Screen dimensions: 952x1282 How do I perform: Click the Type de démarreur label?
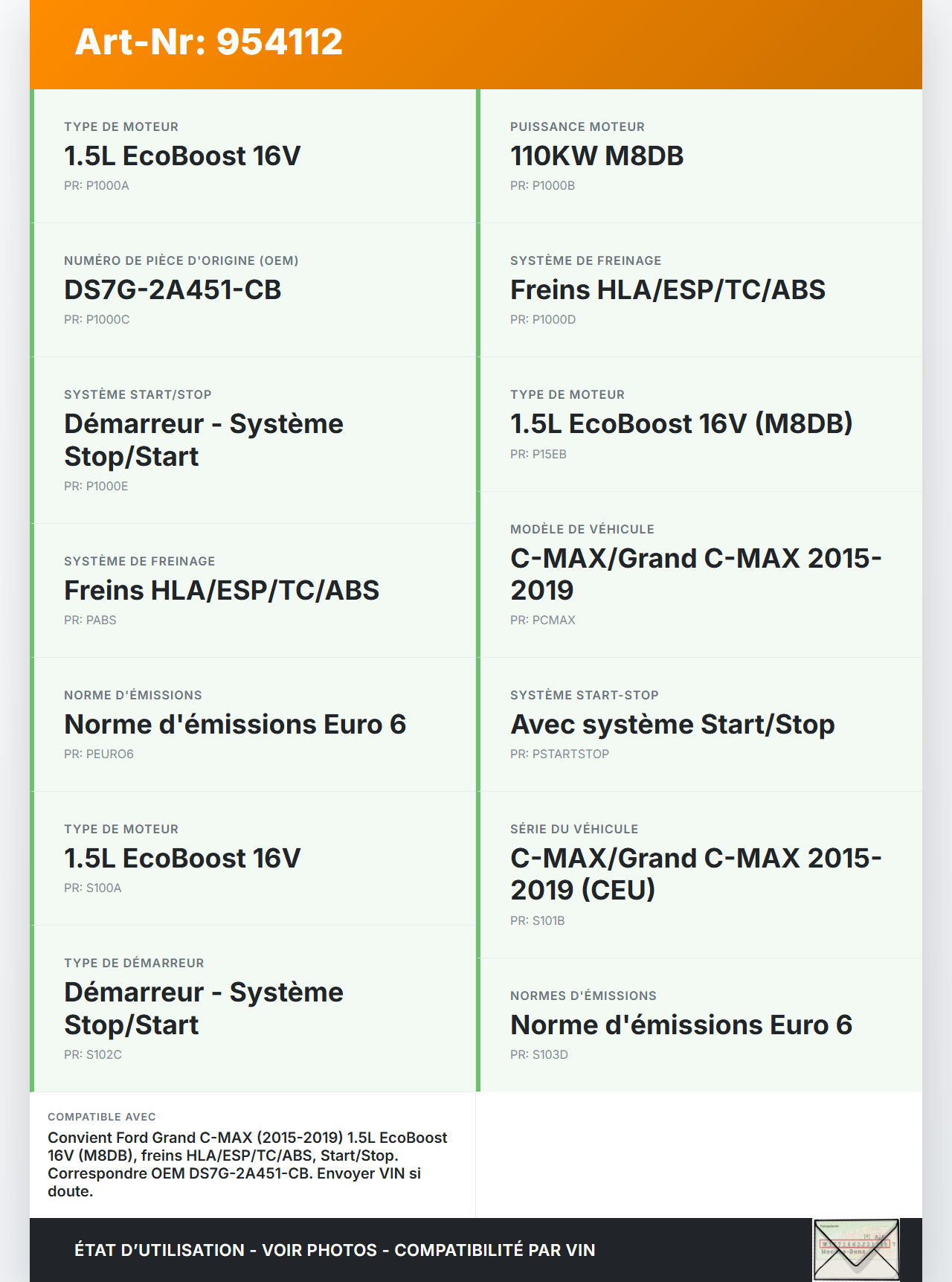coord(134,964)
